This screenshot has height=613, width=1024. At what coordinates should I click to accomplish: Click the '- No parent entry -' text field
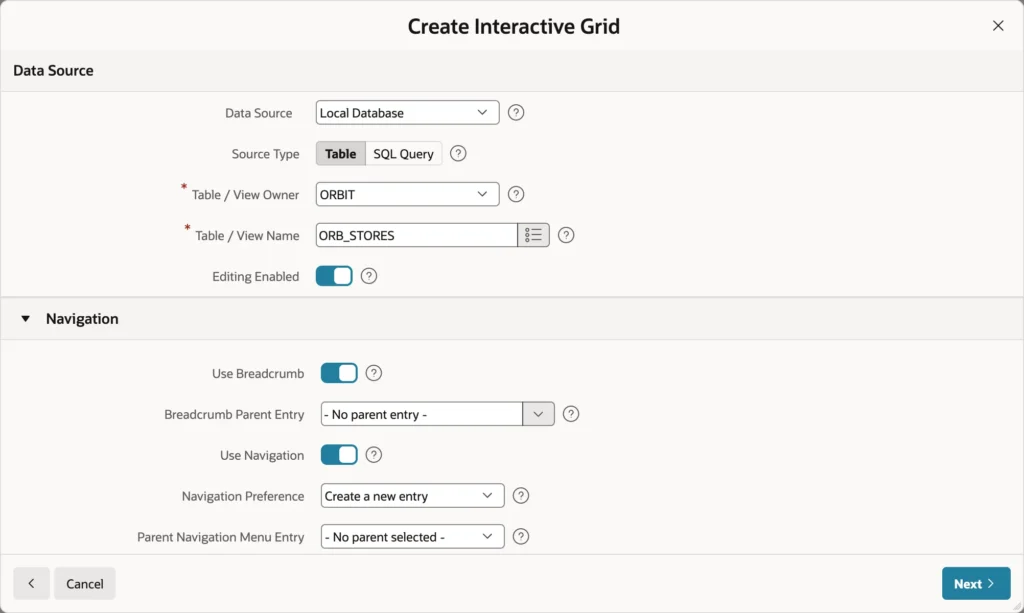pos(422,414)
